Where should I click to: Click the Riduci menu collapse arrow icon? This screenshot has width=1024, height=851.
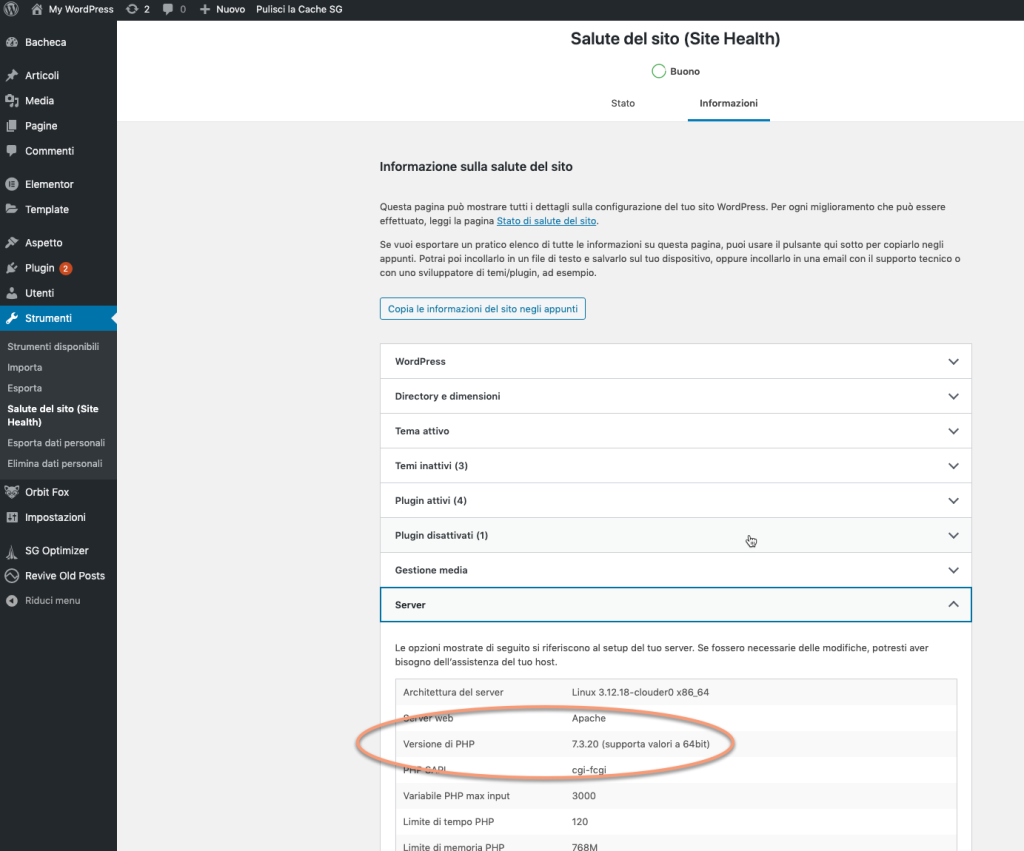12,601
